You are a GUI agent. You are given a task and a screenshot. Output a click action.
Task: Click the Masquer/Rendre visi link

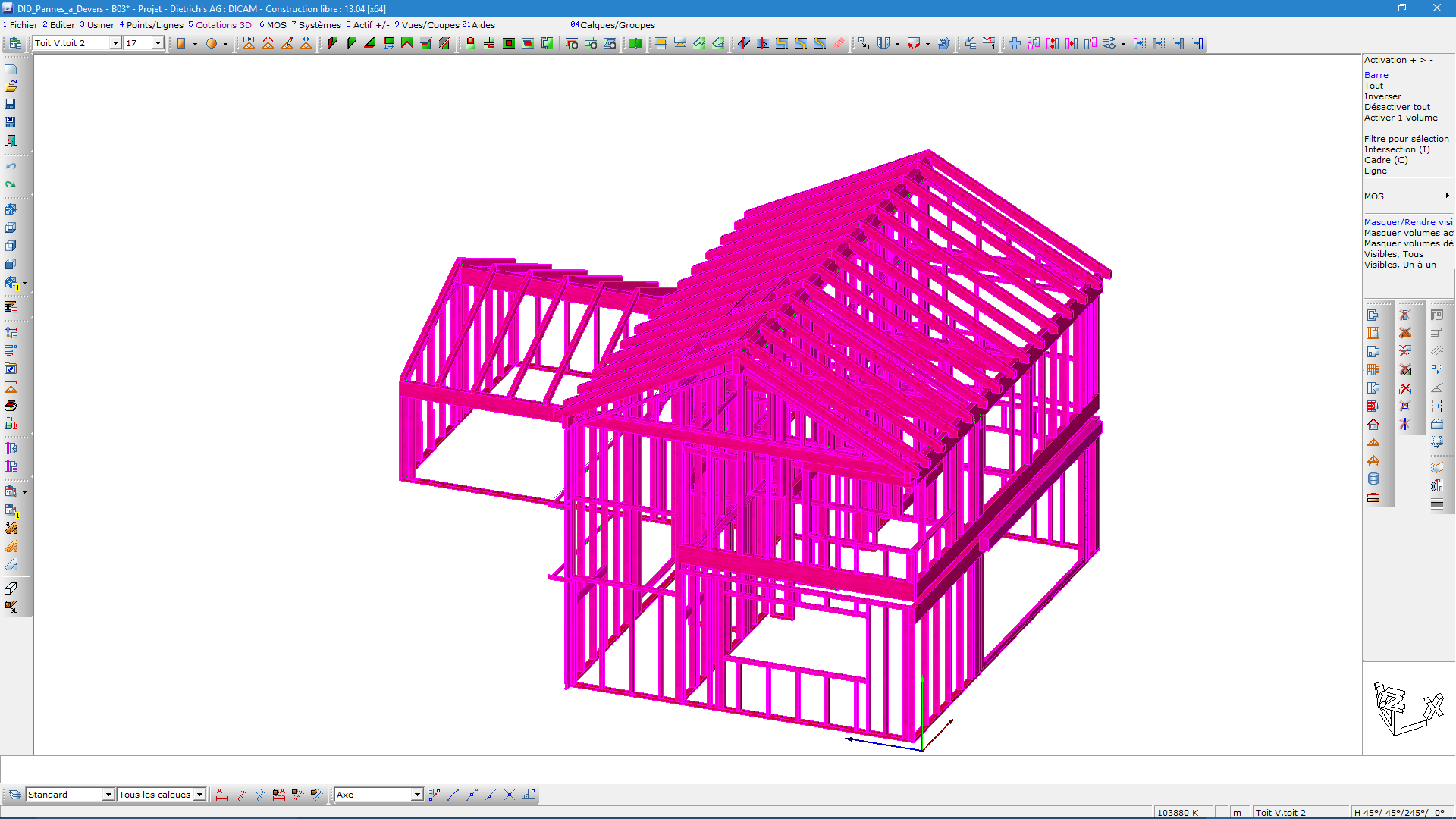(1407, 222)
